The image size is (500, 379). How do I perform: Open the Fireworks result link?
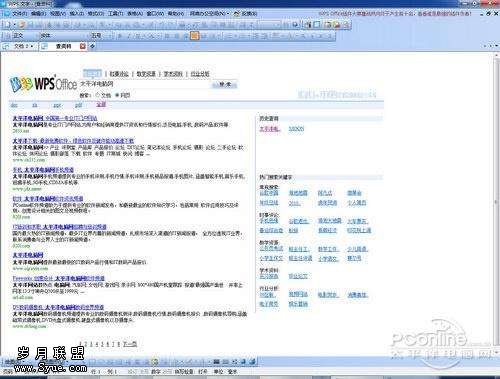[x=59, y=278]
